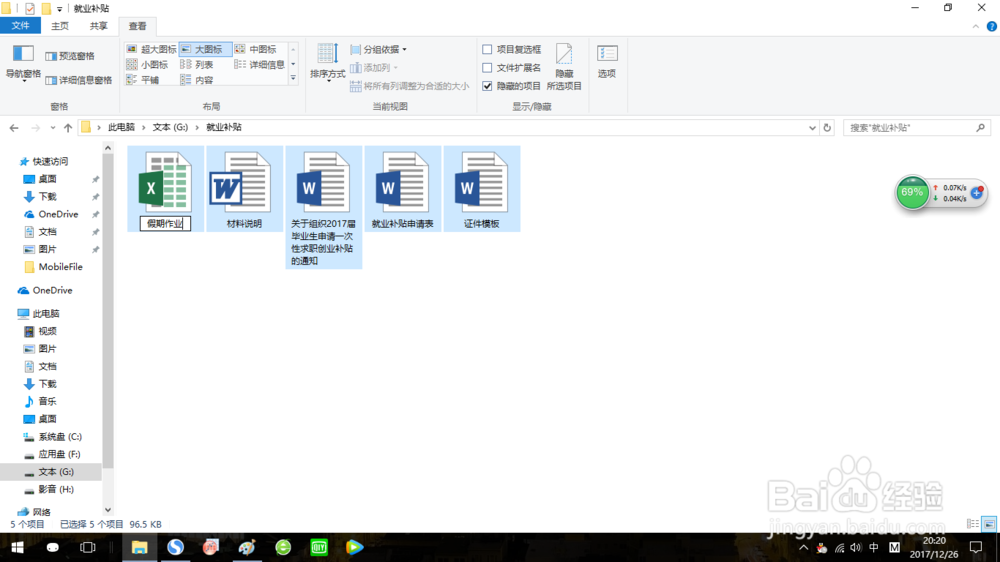Open the 文件 (File) ribbon tab
This screenshot has height=562, width=1000.
coord(20,26)
